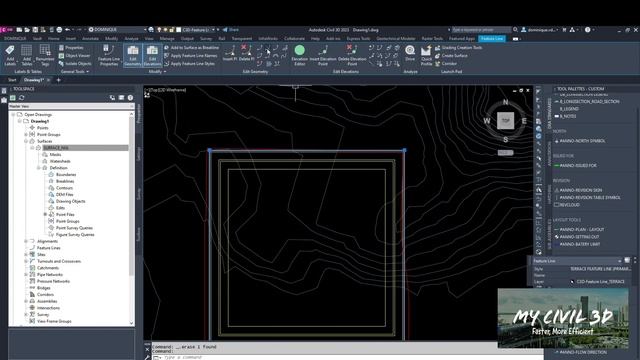Click the Quick Profile tool
640x360 pixels.
click(426, 56)
